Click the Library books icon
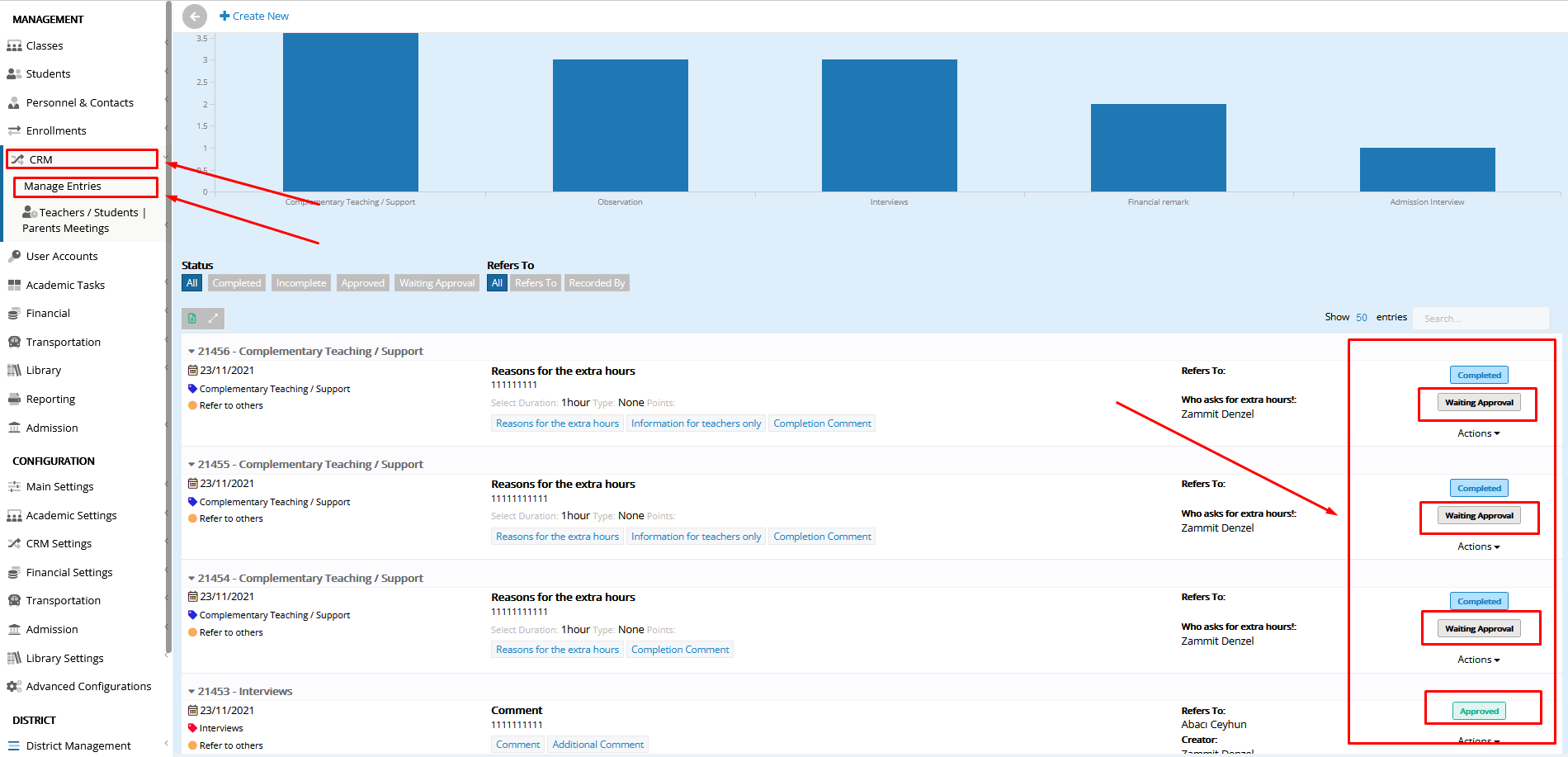The width and height of the screenshot is (1568, 757). point(14,371)
